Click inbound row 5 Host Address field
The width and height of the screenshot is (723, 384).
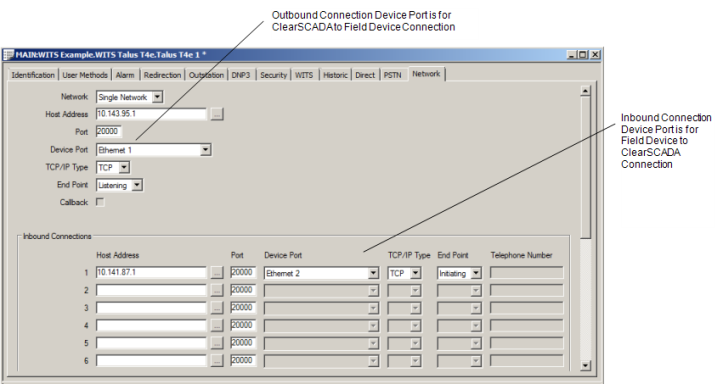(x=151, y=343)
